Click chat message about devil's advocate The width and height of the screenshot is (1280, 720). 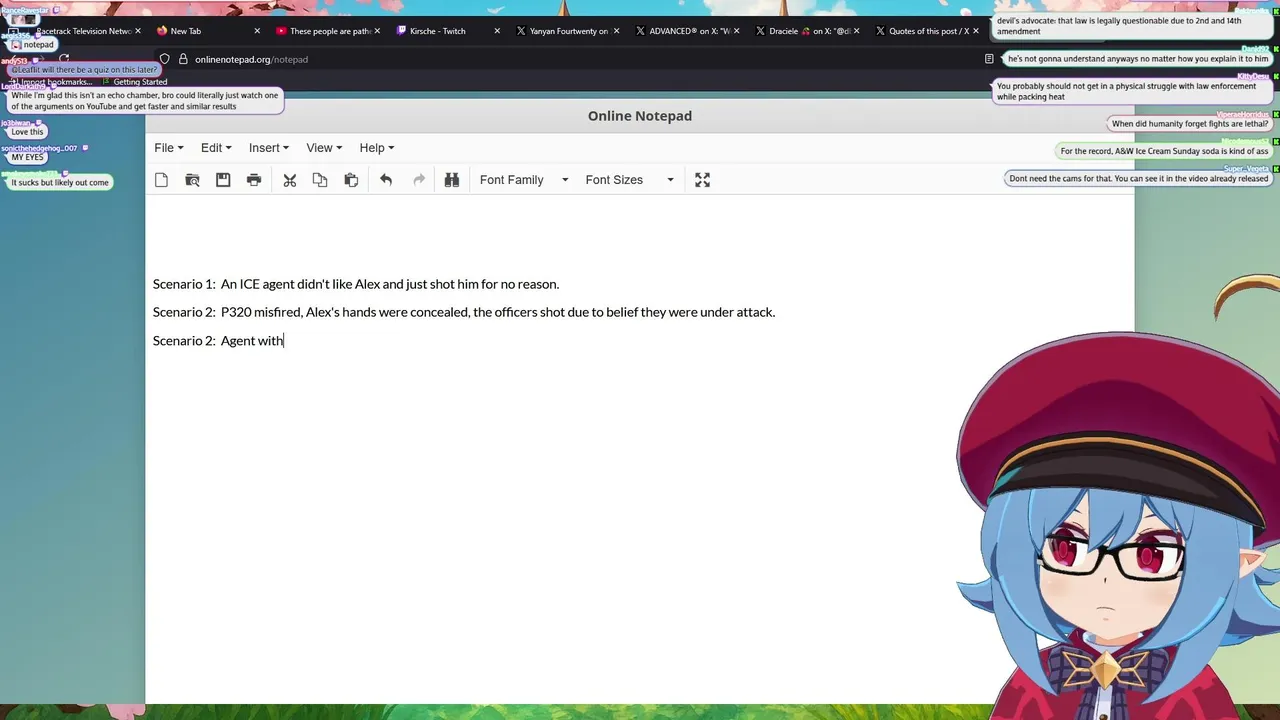pos(1133,26)
